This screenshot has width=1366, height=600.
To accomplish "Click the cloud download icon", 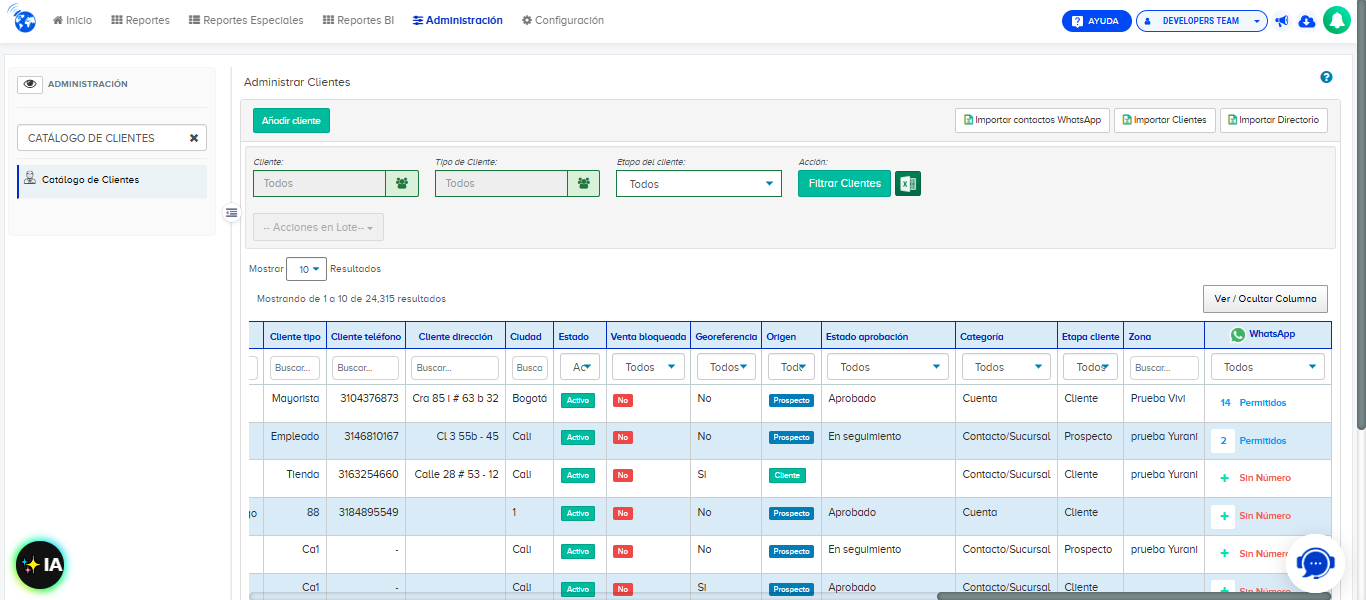I will coord(1306,21).
